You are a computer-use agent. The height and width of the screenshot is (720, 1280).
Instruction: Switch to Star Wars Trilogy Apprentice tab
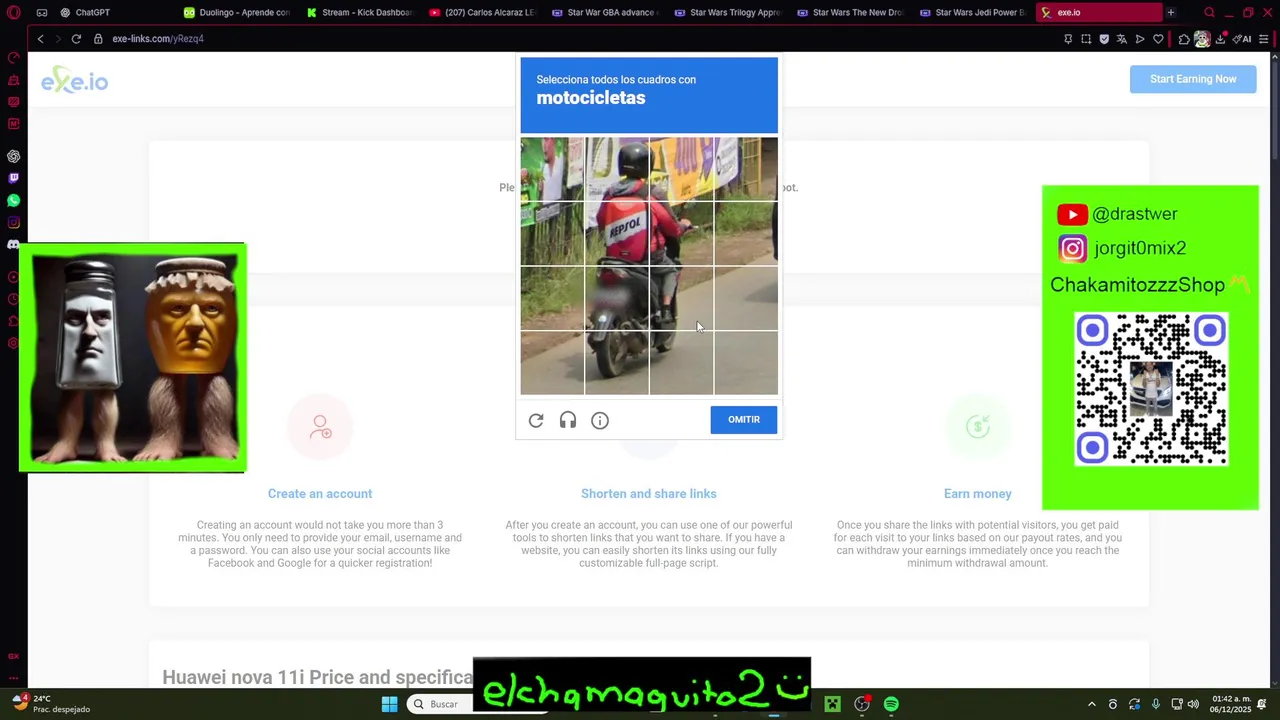(728, 12)
